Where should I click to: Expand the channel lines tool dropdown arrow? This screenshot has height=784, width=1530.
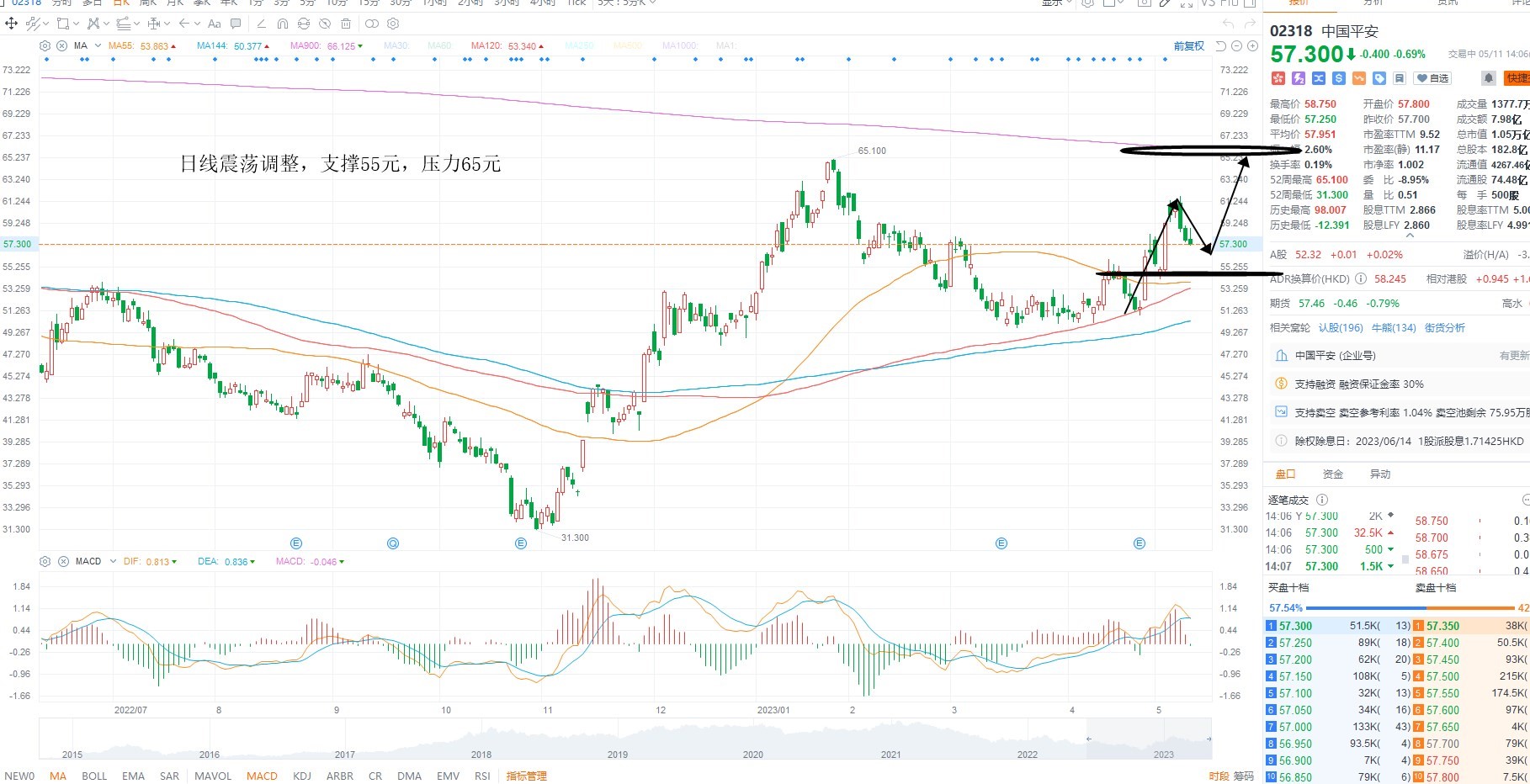pos(137,24)
